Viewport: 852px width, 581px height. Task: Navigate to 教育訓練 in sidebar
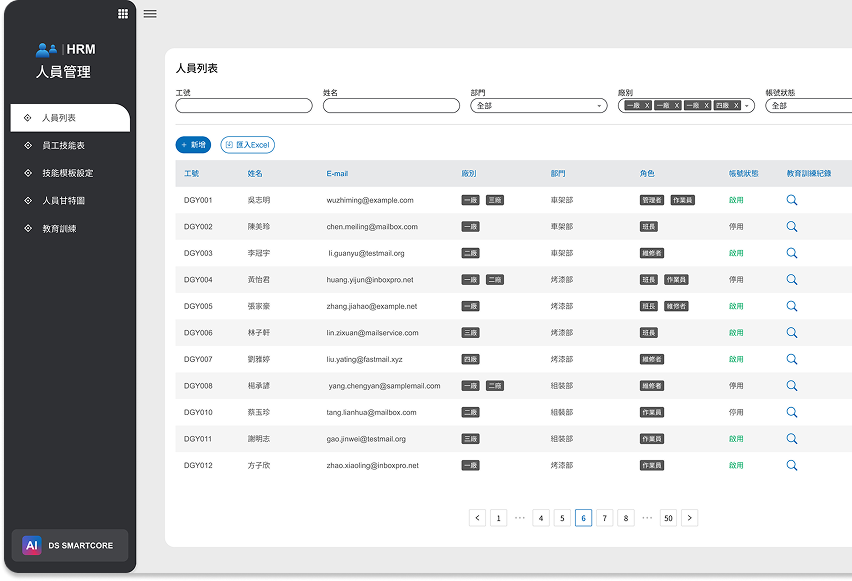tap(59, 229)
